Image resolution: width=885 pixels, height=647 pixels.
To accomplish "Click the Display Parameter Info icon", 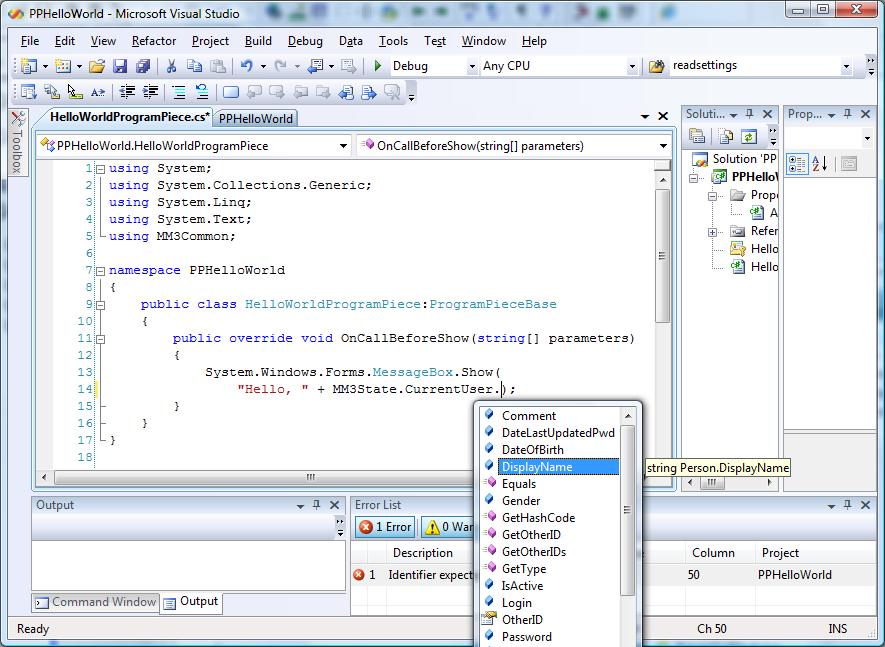I will pyautogui.click(x=52, y=91).
